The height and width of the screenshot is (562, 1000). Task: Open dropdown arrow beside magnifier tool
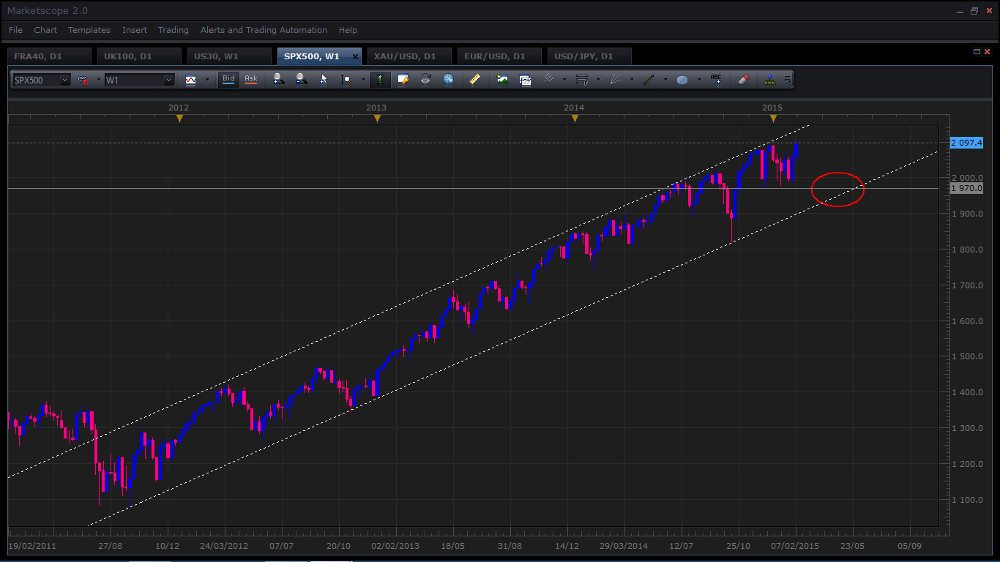pyautogui.click(x=363, y=80)
